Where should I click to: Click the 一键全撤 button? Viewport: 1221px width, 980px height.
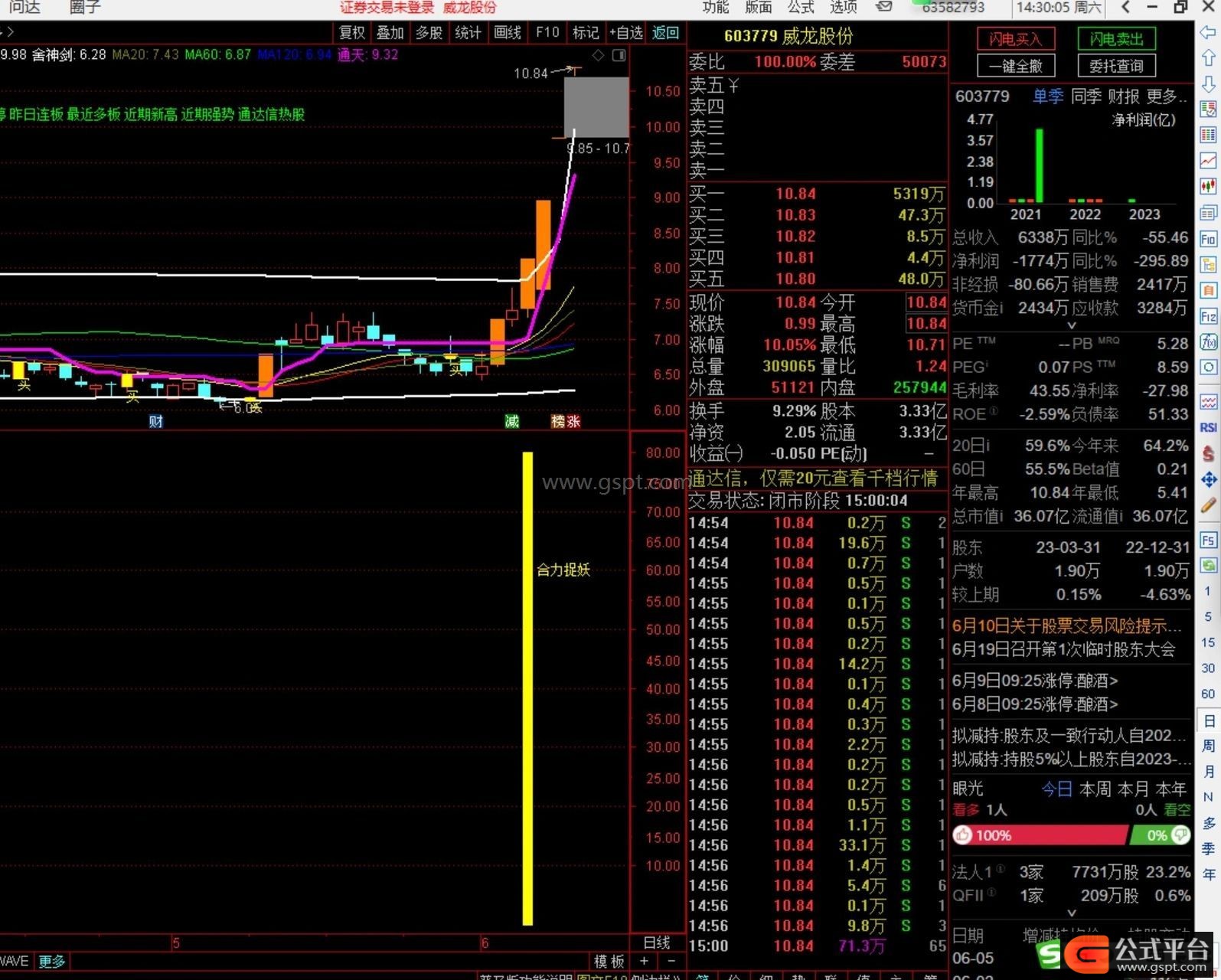click(x=1016, y=66)
